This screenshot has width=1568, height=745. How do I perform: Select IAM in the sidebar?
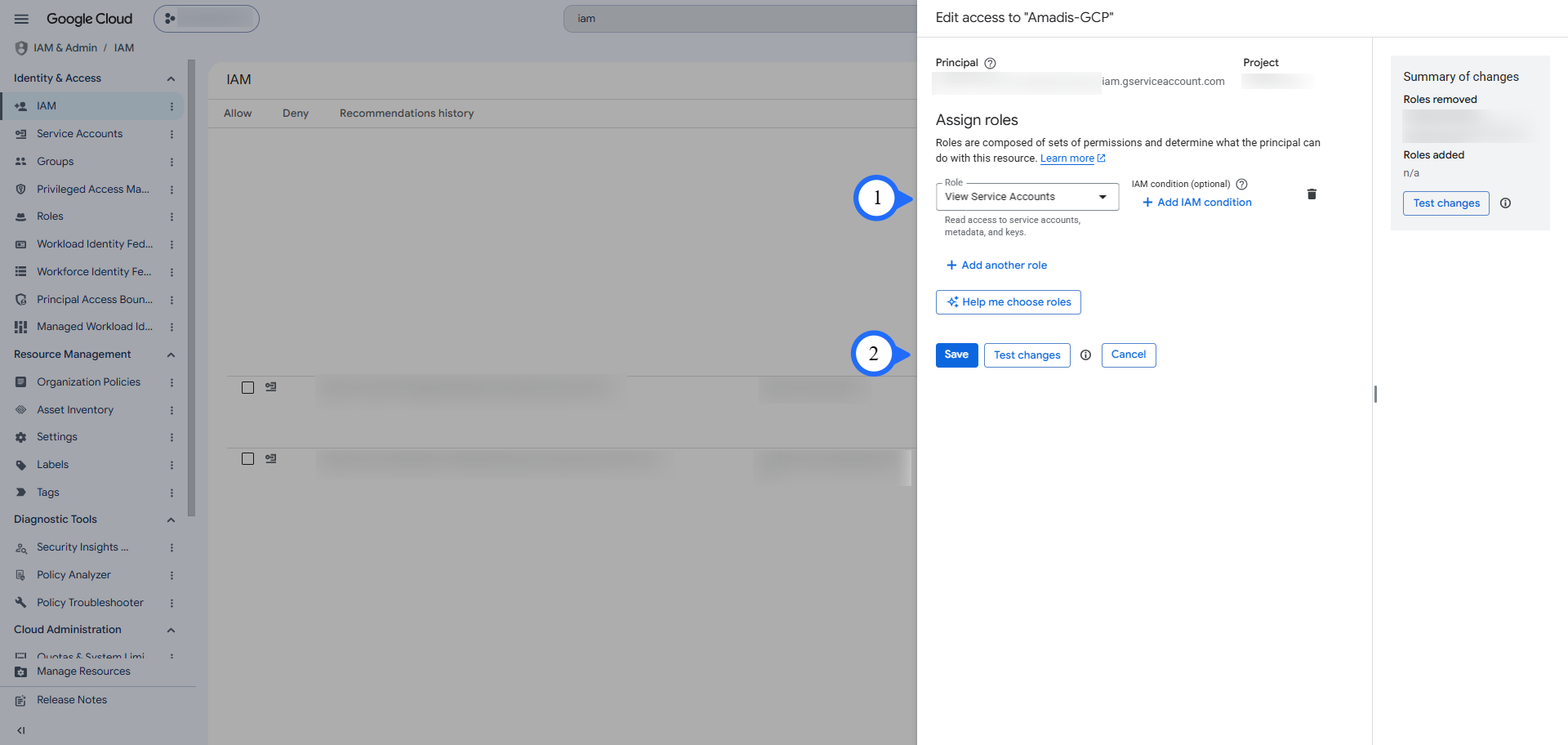tap(92, 106)
